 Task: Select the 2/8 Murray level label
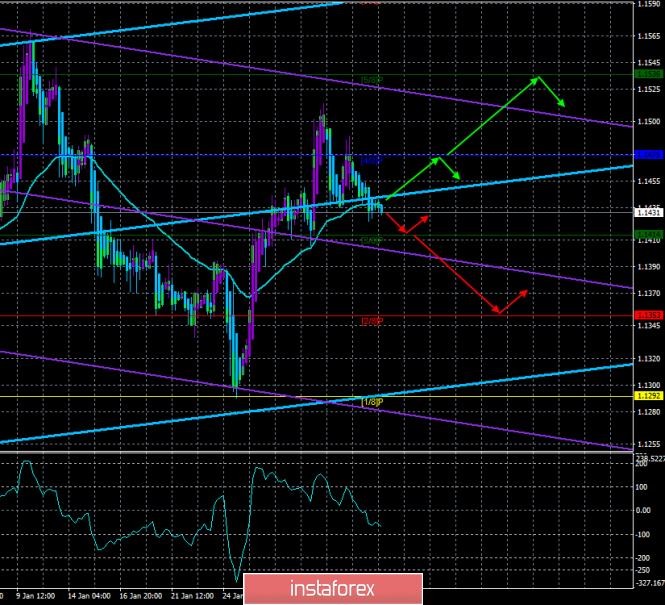pyautogui.click(x=371, y=321)
